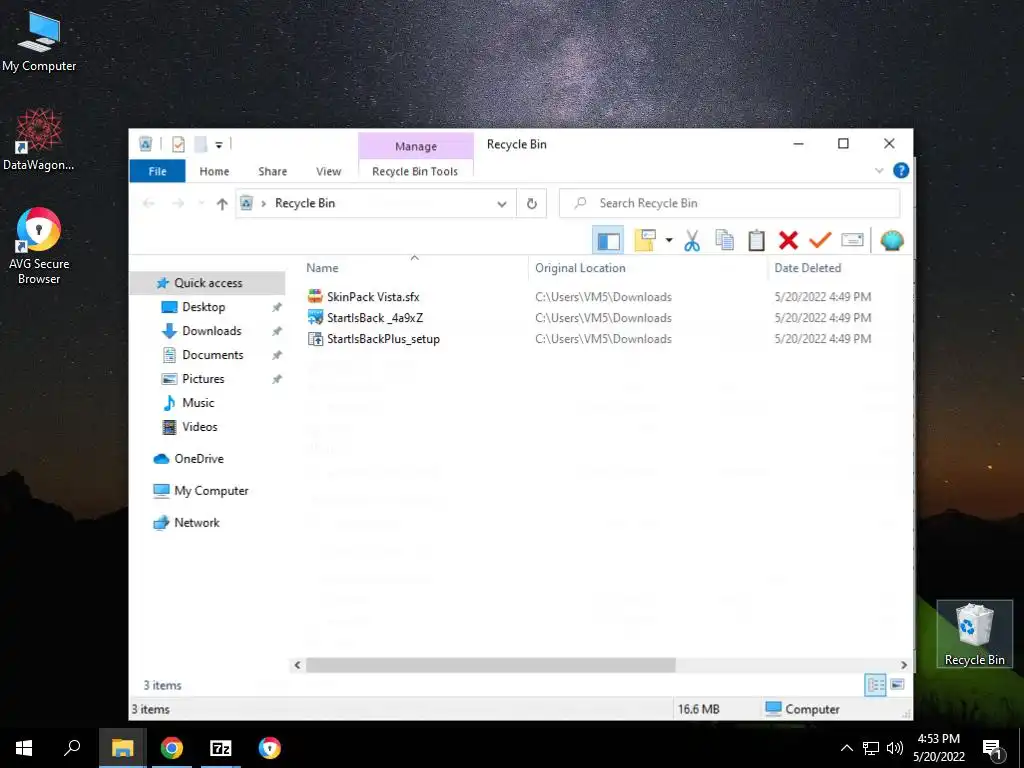Click the Copy toolbar icon
The width and height of the screenshot is (1024, 768).
(724, 240)
